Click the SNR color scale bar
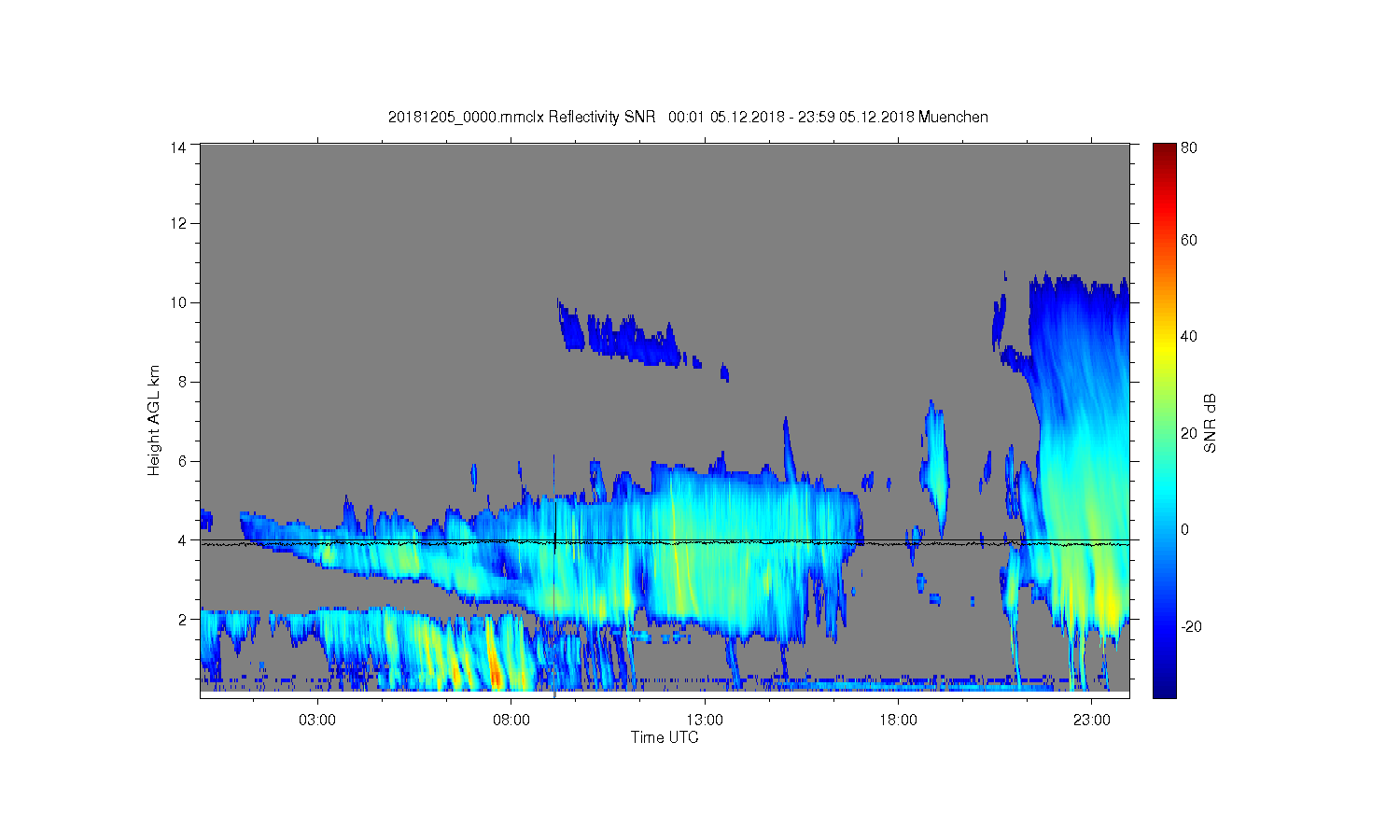 (x=1164, y=420)
